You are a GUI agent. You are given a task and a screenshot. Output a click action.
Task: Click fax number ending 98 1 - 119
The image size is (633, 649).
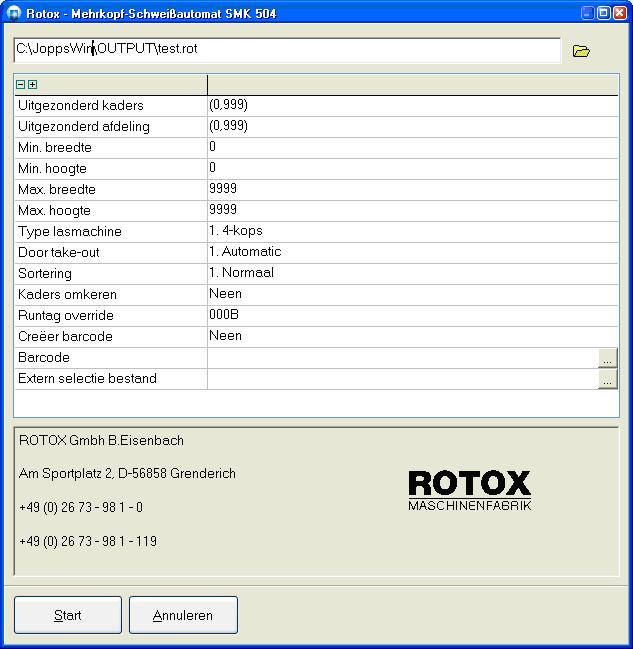(88, 541)
